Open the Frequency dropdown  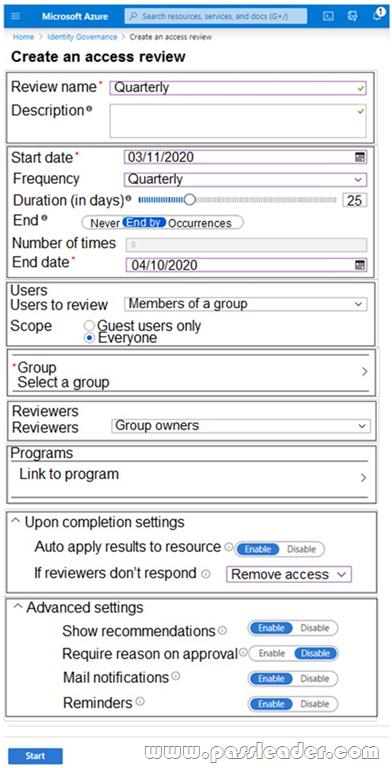coord(245,179)
